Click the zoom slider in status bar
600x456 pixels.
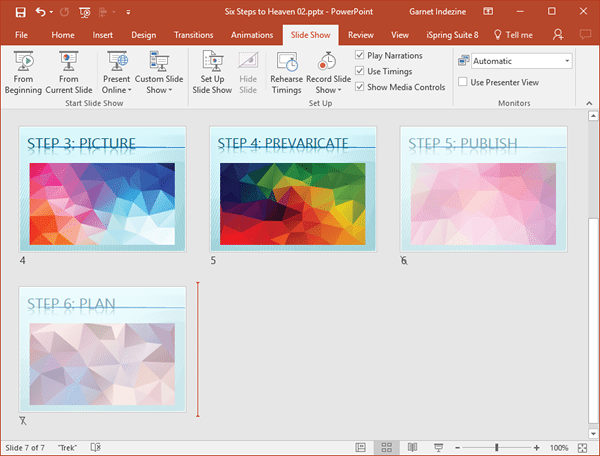click(x=496, y=447)
